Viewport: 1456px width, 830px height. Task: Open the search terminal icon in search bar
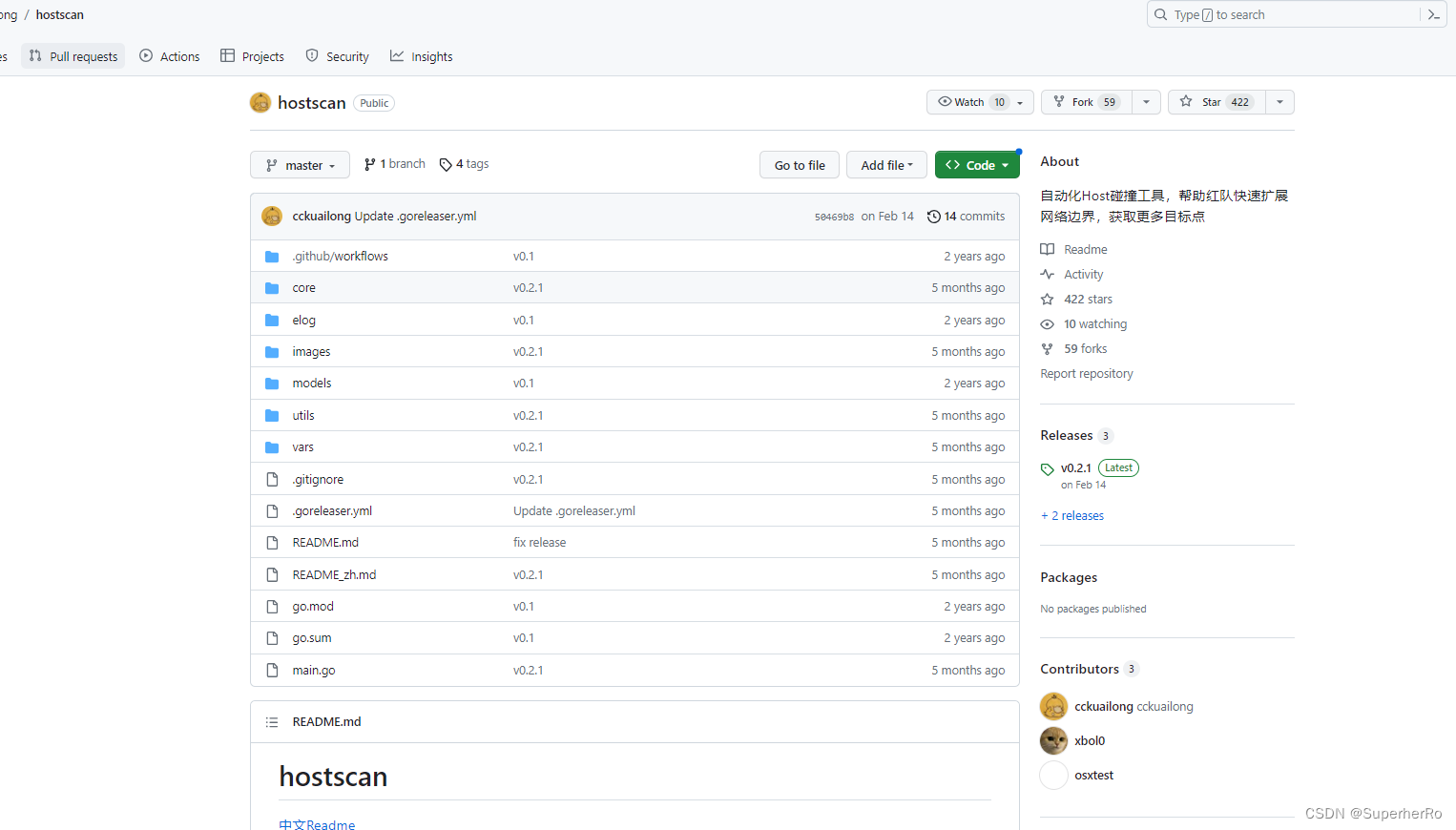click(1434, 14)
